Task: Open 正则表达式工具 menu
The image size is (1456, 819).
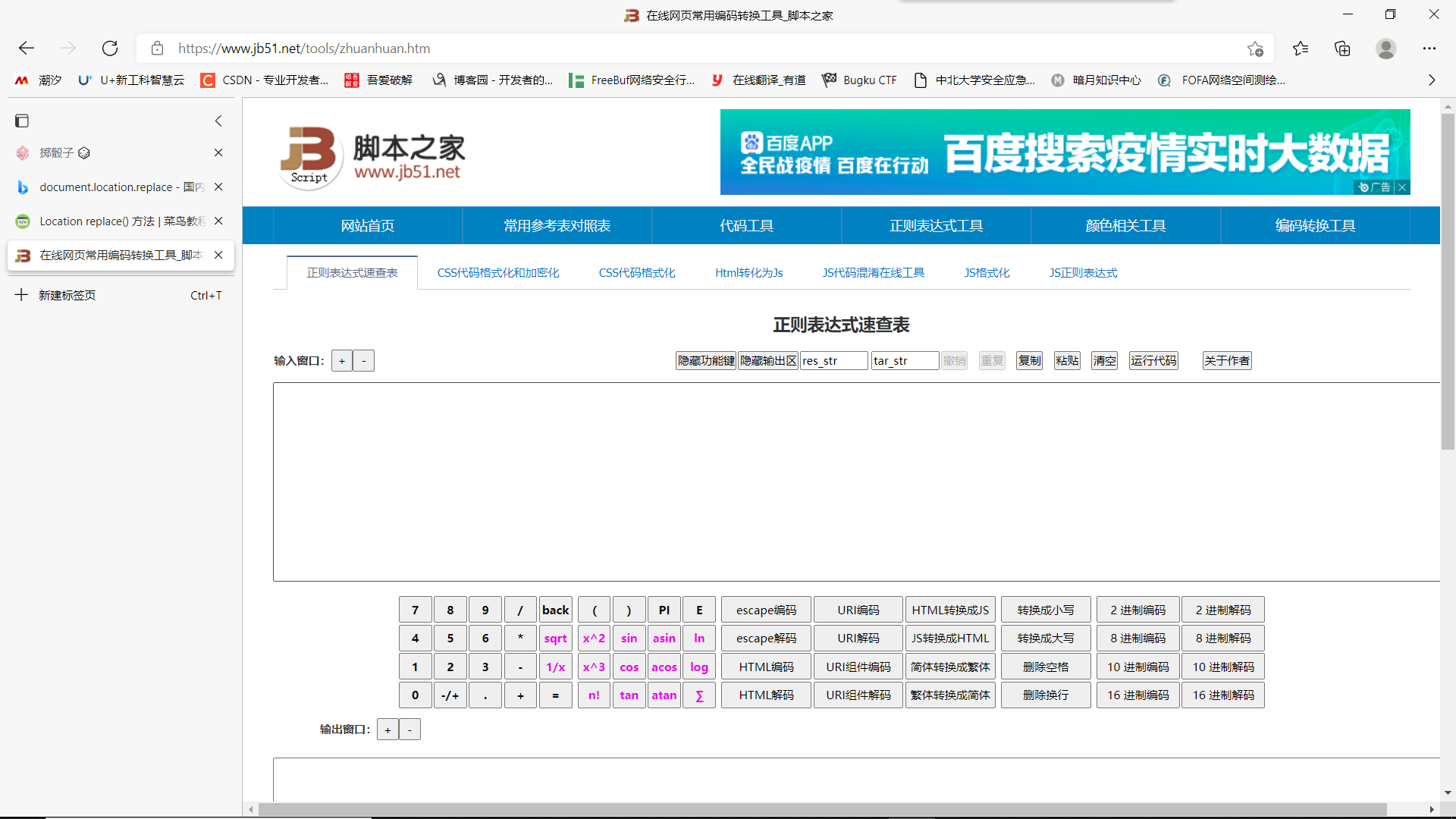Action: (937, 225)
